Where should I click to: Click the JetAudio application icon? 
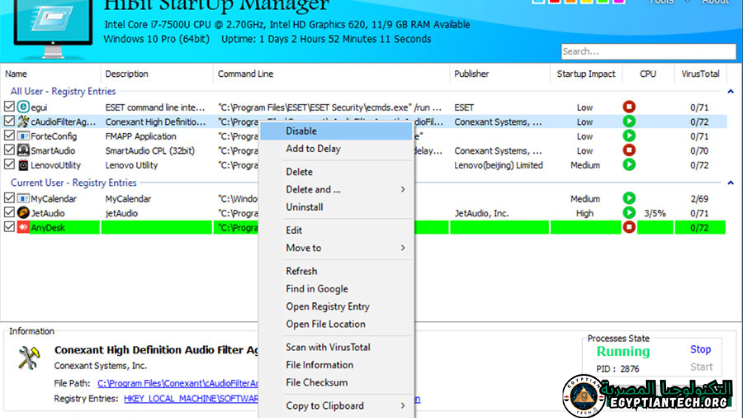tap(23, 213)
